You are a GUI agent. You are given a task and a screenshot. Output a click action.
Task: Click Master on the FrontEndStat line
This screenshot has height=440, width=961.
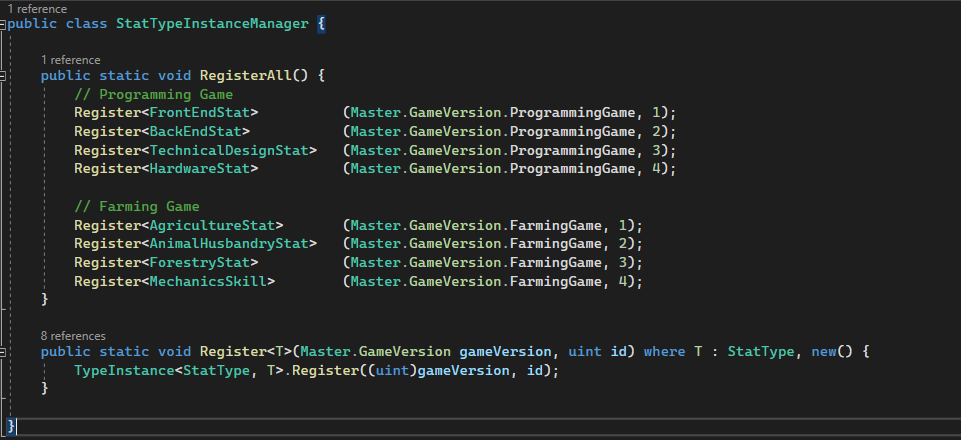pyautogui.click(x=376, y=113)
